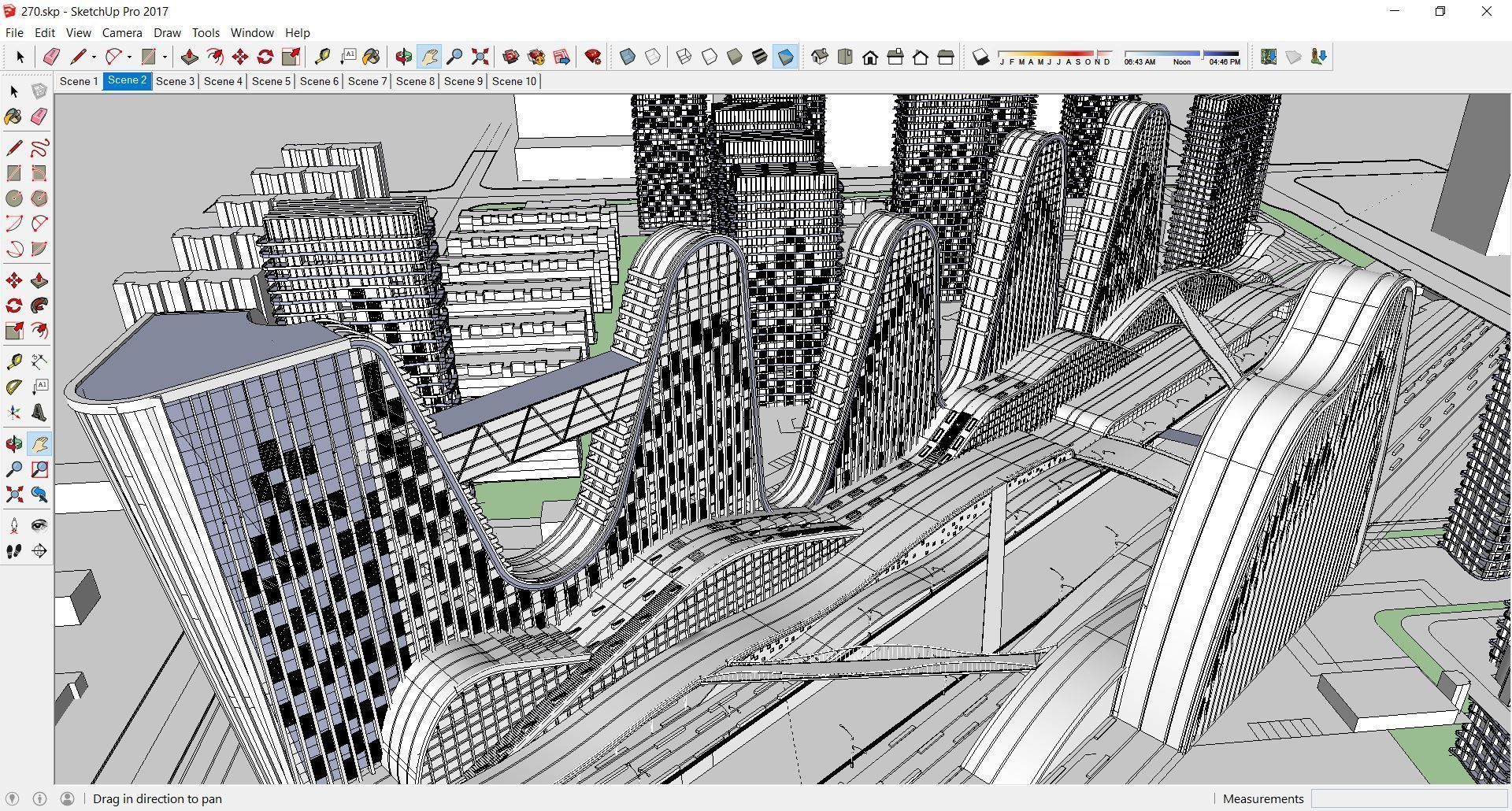Open the File menu
Screen dimensions: 1512x811
point(14,33)
